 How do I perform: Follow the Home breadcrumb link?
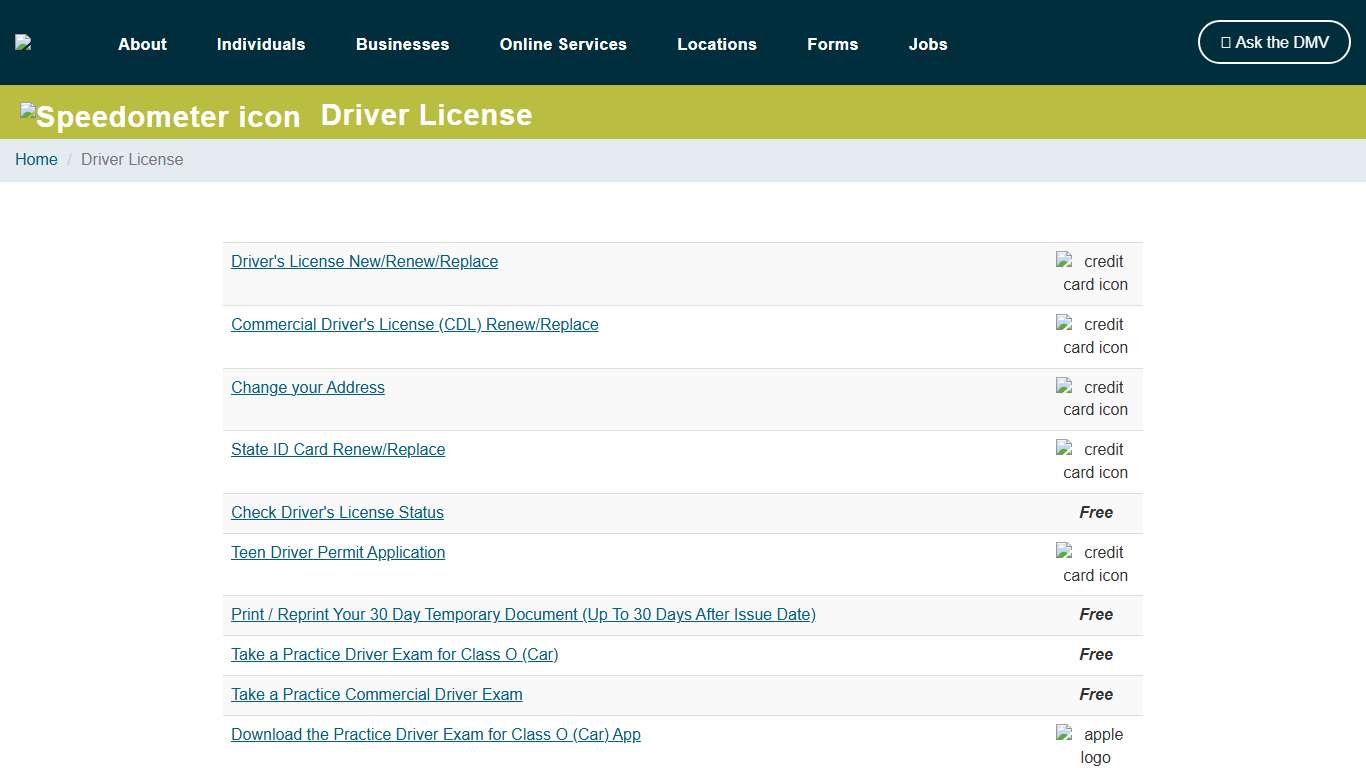click(x=36, y=159)
